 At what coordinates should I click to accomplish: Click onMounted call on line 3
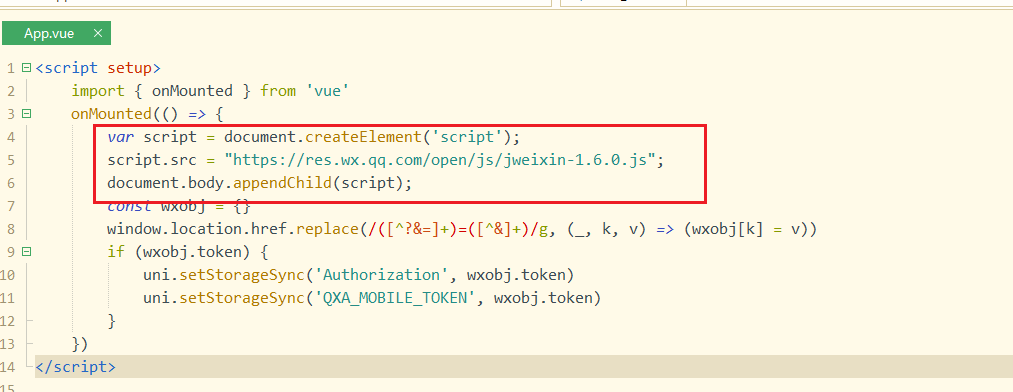click(112, 114)
